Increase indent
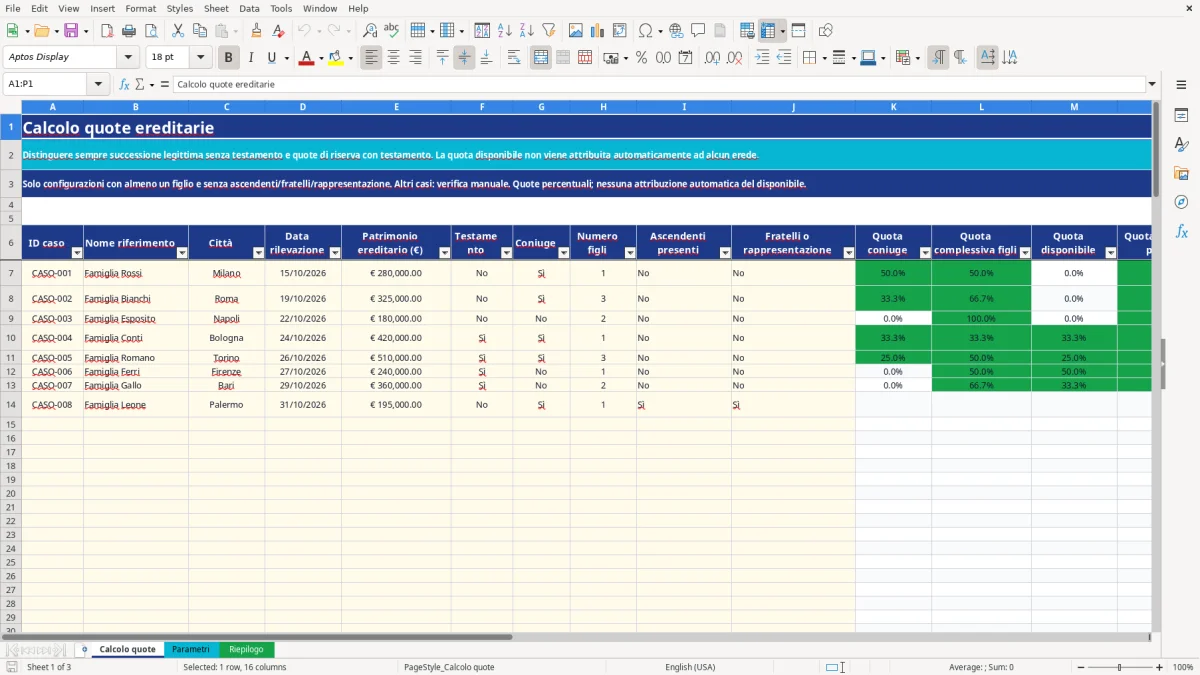Viewport: 1200px width, 675px height. click(x=762, y=57)
